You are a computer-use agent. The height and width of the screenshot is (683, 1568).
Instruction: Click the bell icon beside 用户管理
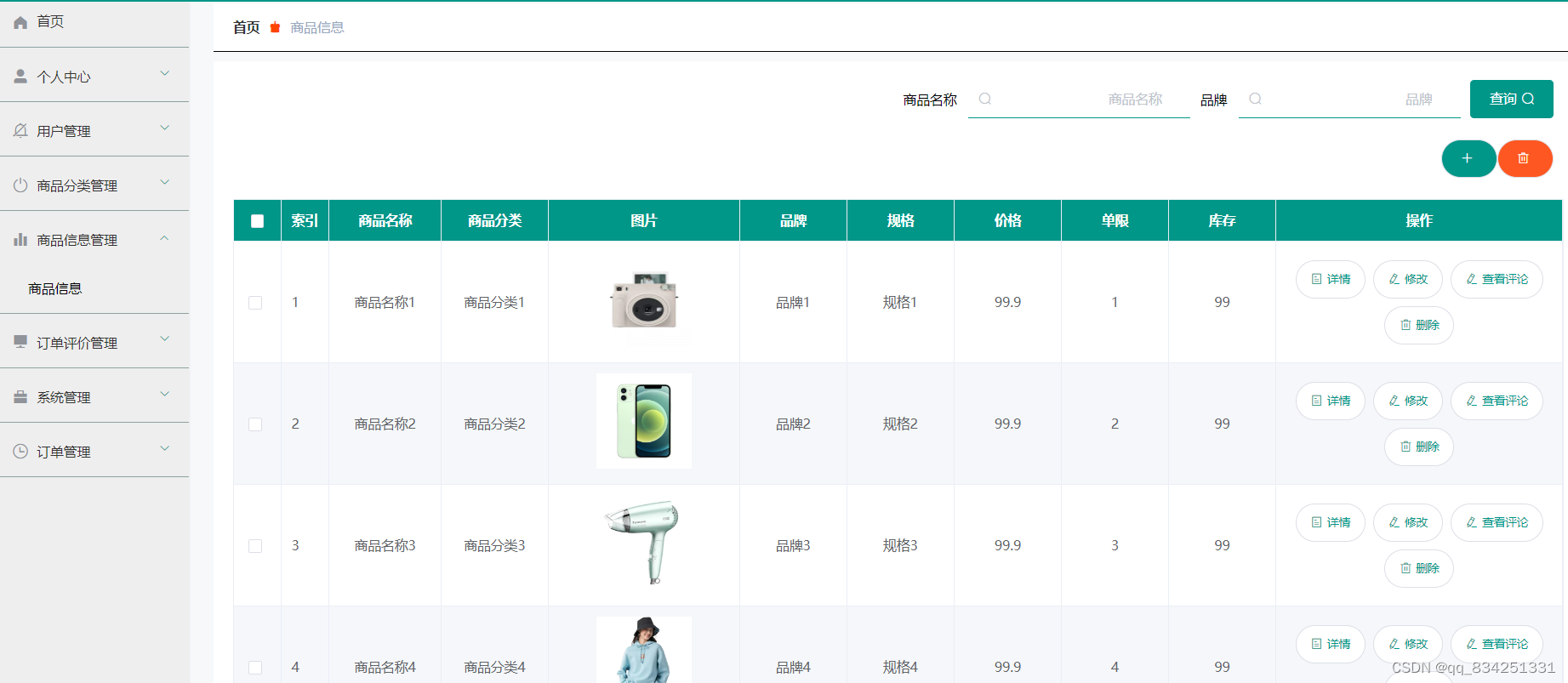[20, 131]
